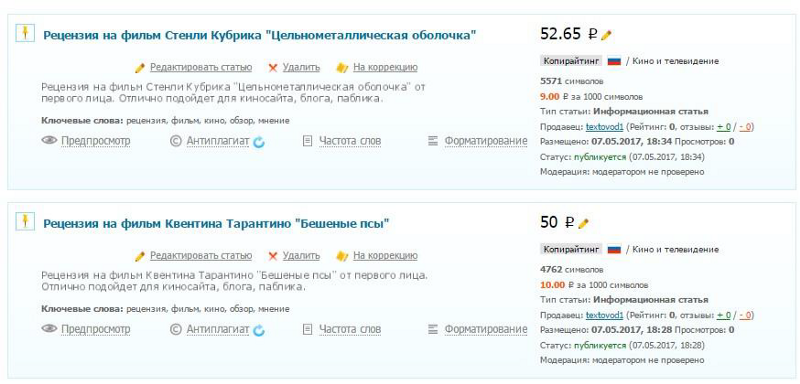Viewport: 800px width, 384px height.
Task: Send the Kubrick review "На коррекцию"
Action: click(385, 67)
